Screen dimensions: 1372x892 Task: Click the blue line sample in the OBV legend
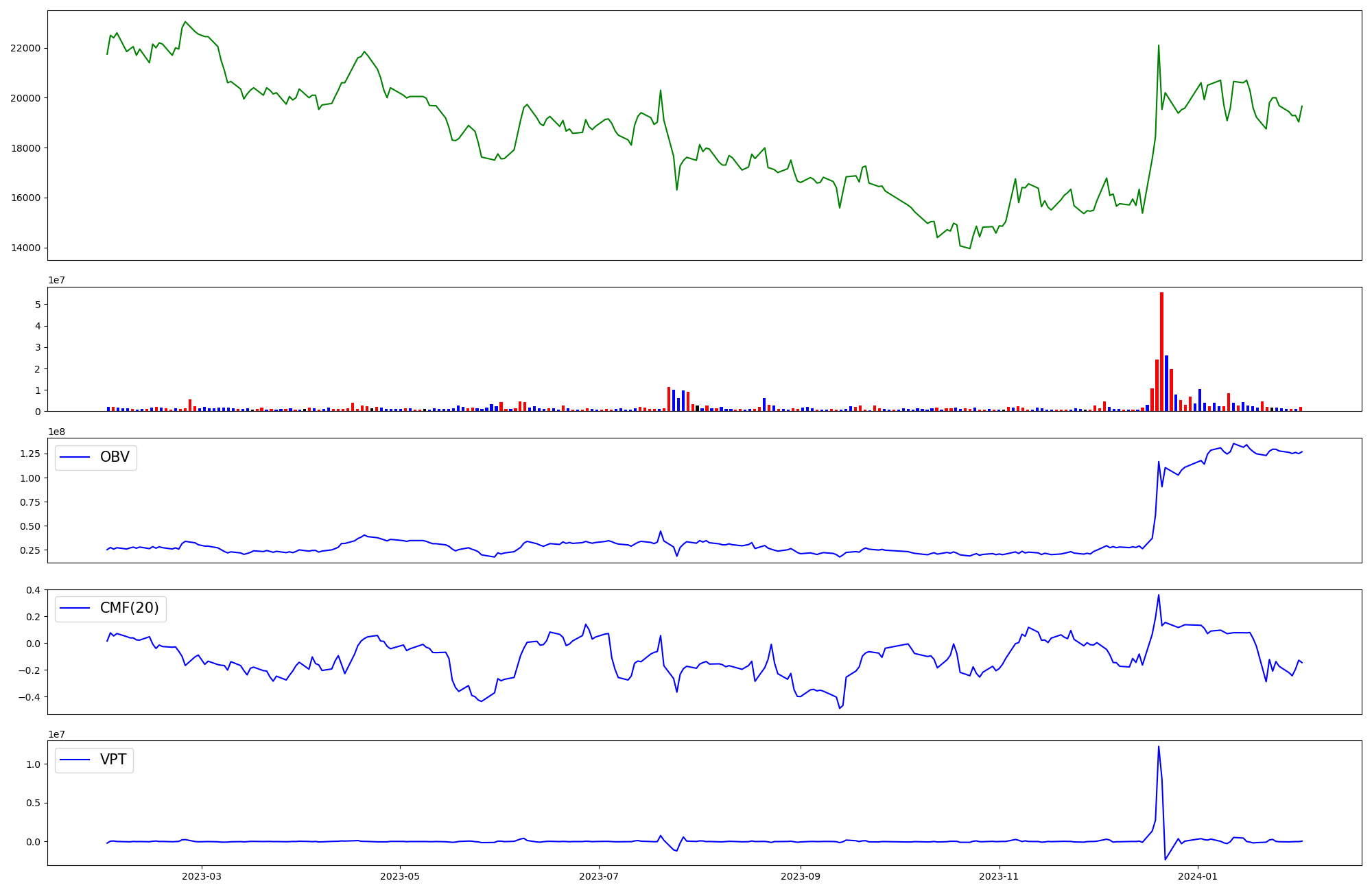tap(75, 457)
